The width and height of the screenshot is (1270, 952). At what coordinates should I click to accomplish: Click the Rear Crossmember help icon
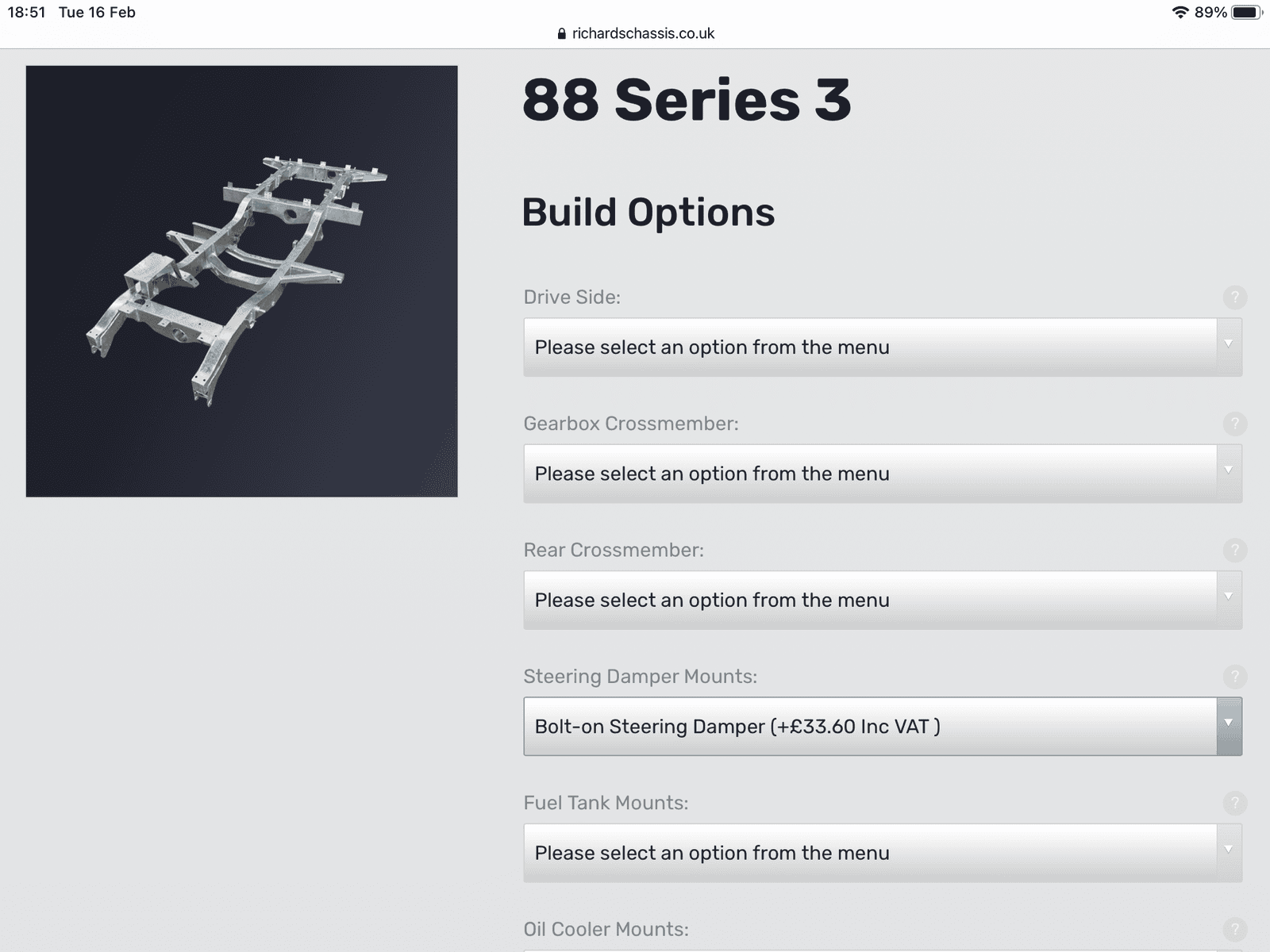pyautogui.click(x=1234, y=550)
